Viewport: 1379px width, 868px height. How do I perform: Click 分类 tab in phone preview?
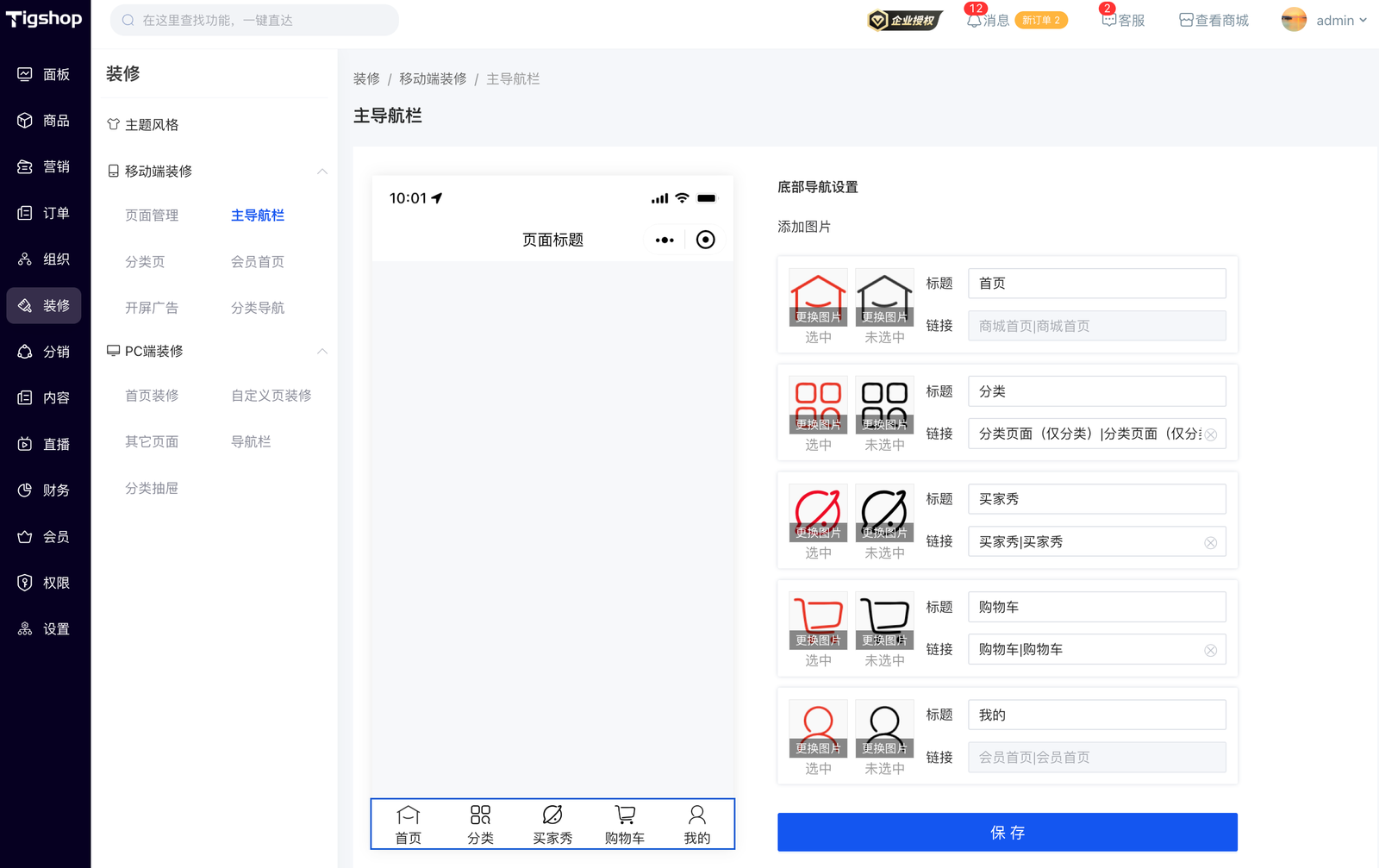click(x=480, y=825)
